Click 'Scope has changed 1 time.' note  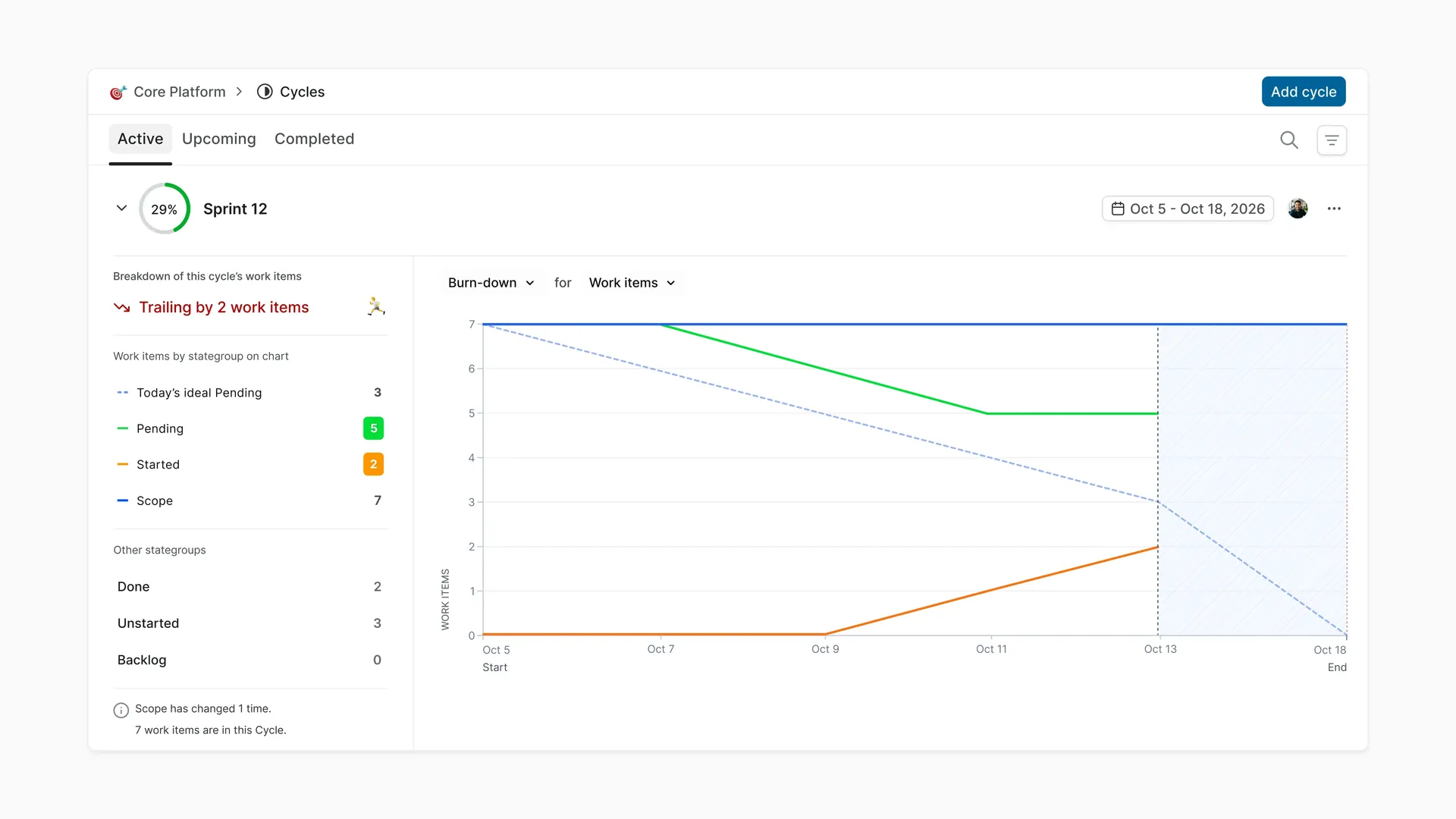pos(202,708)
